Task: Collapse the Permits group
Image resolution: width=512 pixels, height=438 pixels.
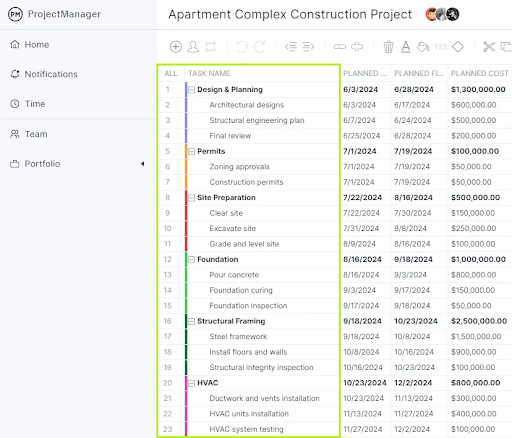Action: tap(191, 152)
